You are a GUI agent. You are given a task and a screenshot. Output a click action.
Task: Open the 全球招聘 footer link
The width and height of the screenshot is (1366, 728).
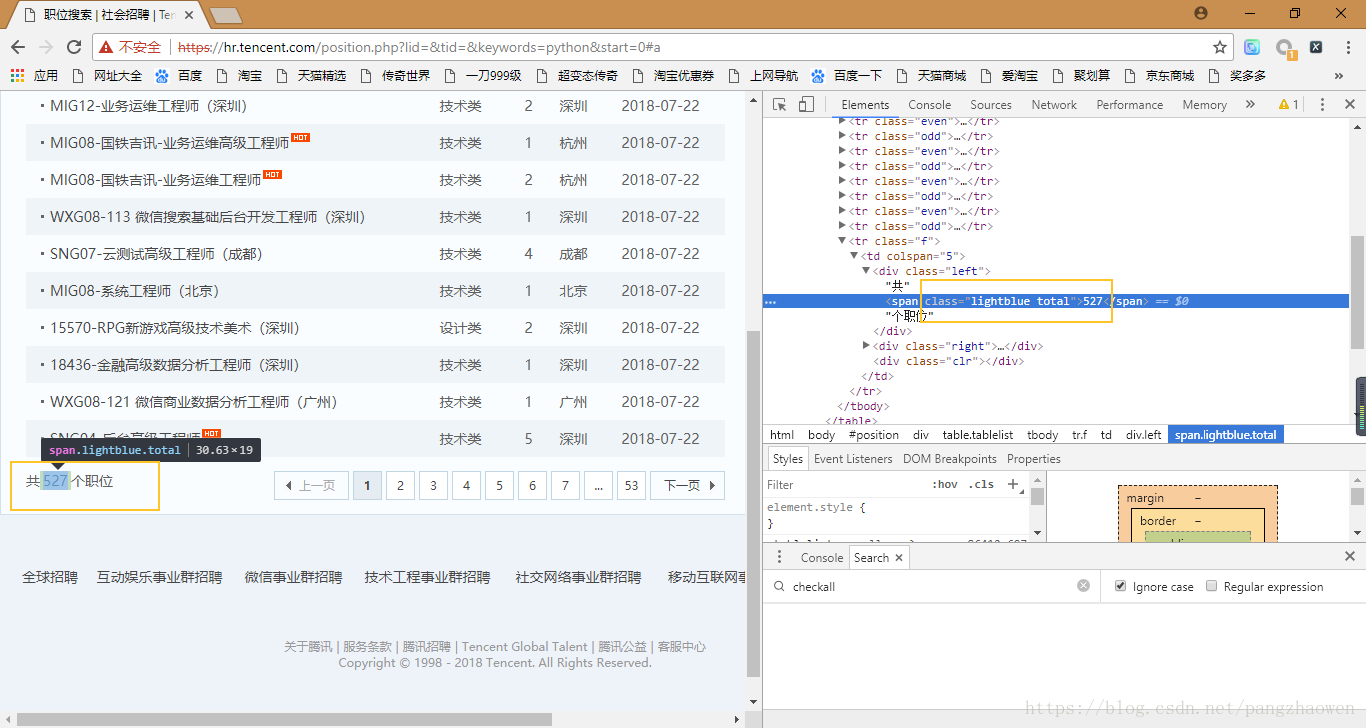[x=50, y=577]
